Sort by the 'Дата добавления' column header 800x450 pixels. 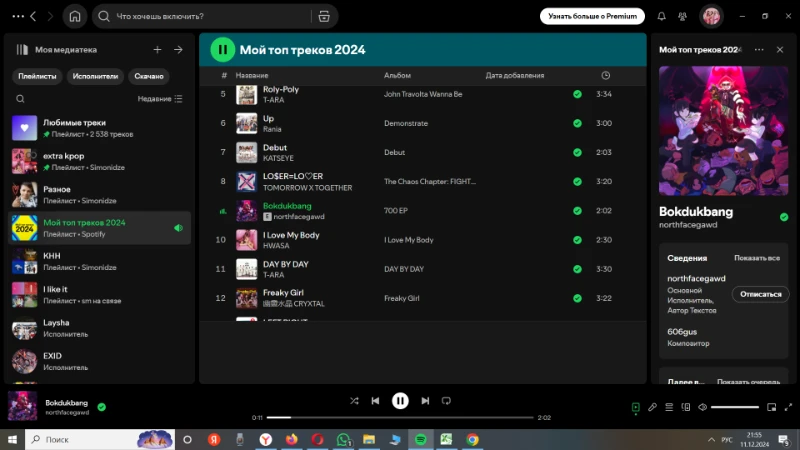pos(514,76)
